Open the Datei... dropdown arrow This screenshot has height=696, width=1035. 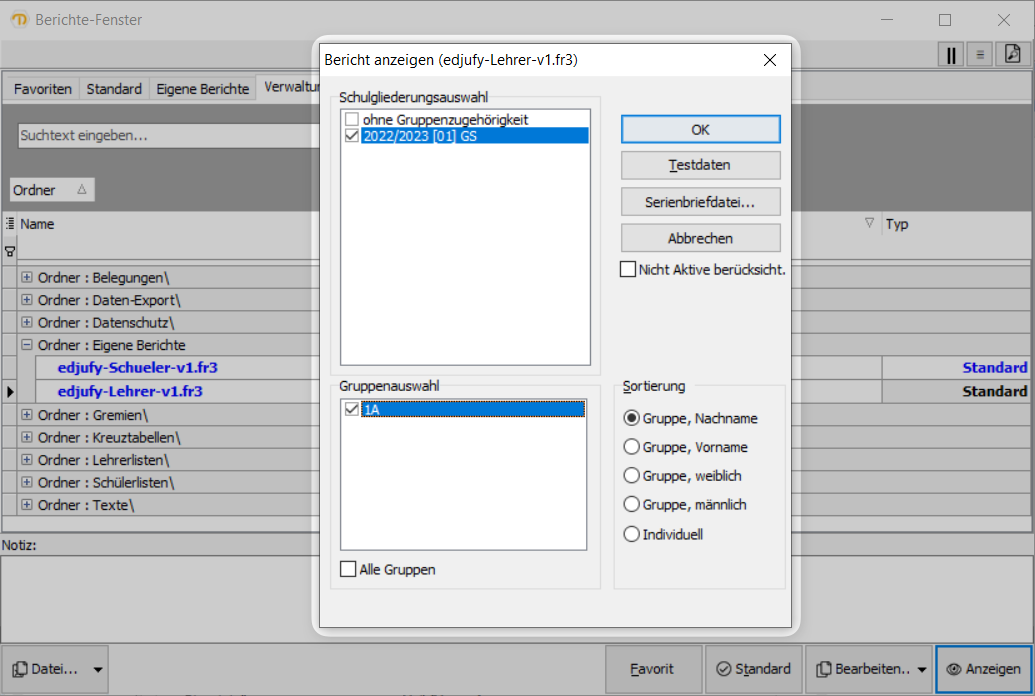pos(97,670)
